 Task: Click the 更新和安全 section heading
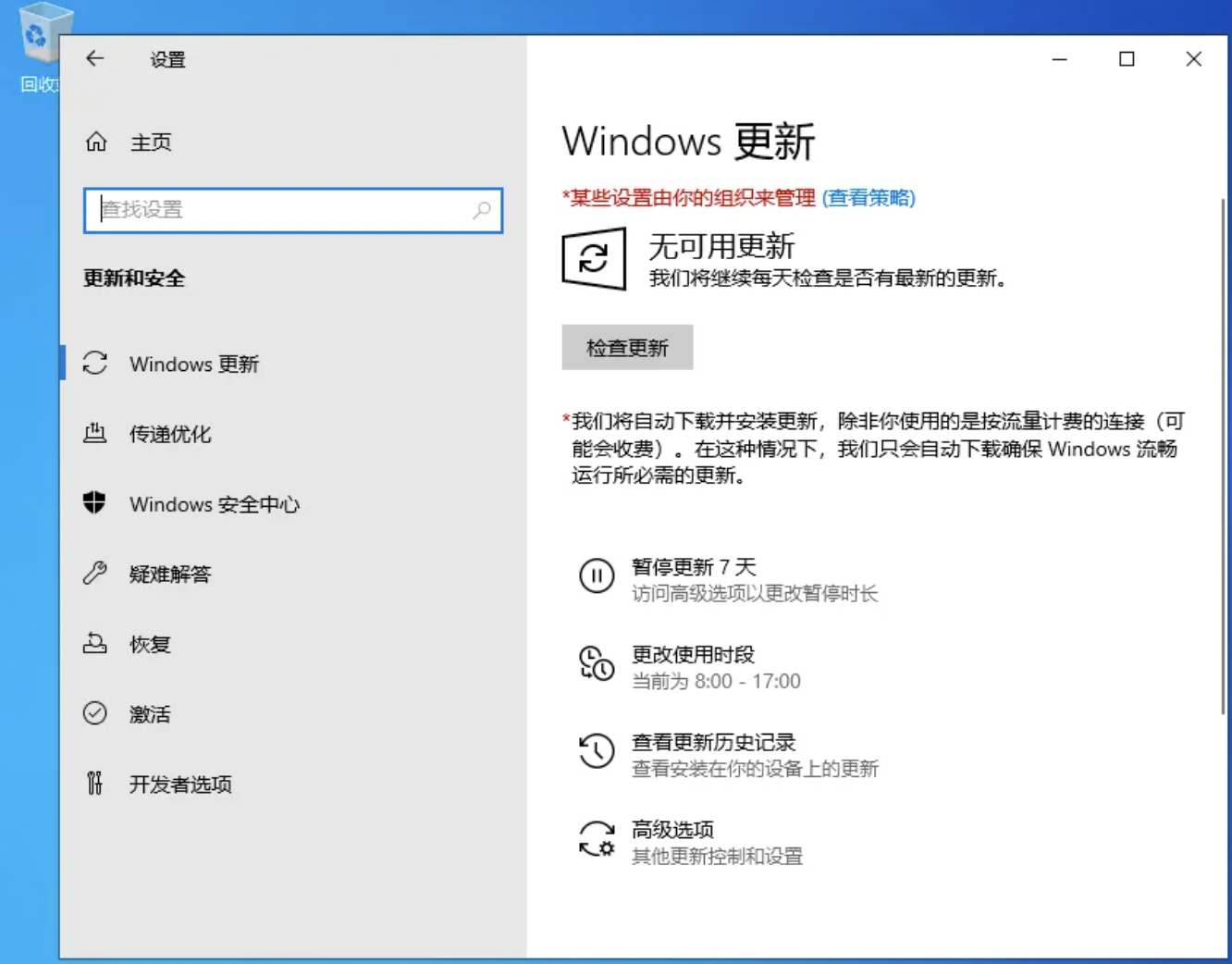(134, 278)
